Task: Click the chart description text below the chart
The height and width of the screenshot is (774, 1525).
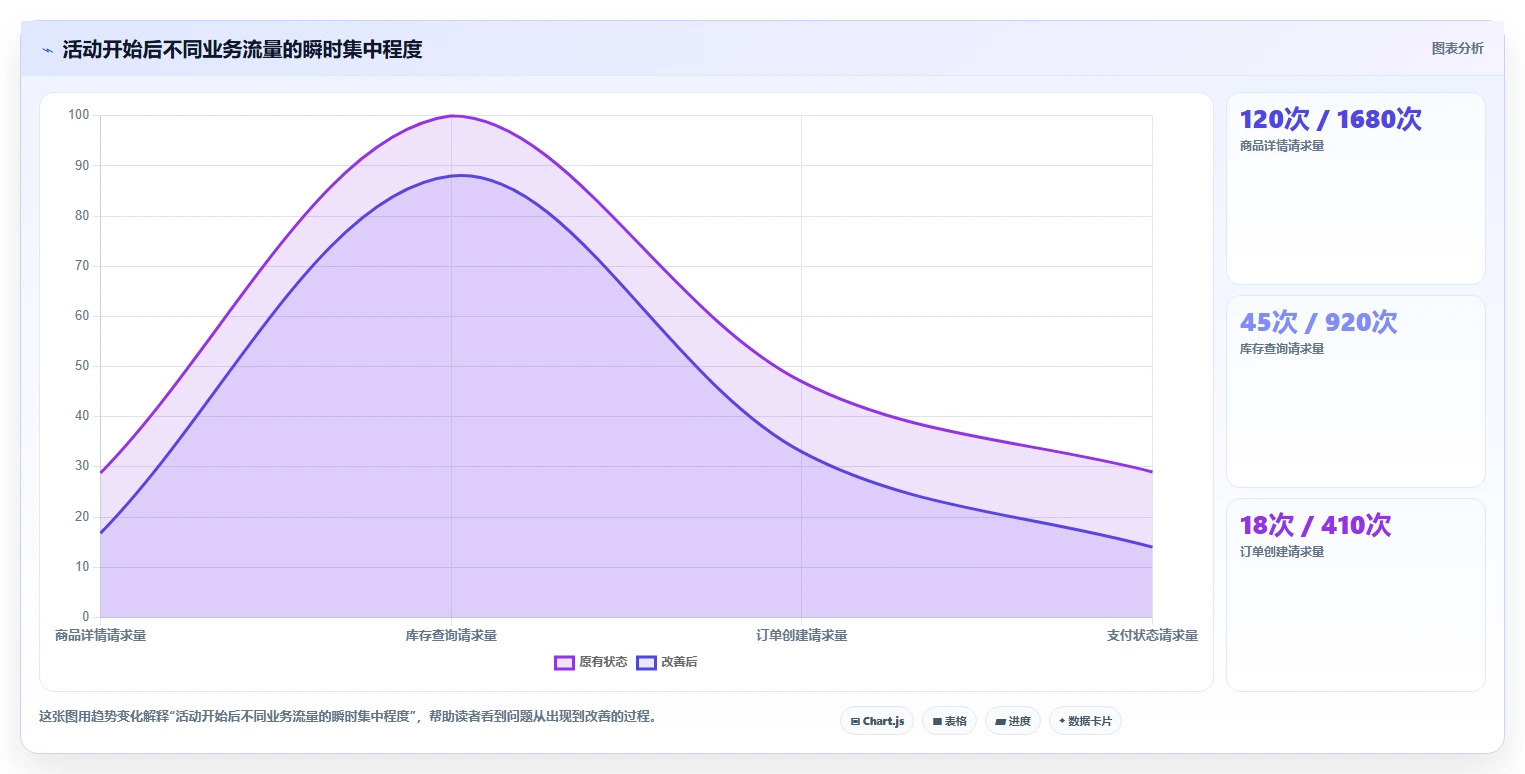Action: [x=348, y=716]
